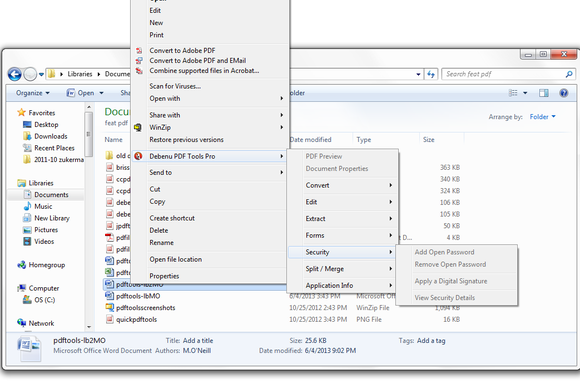580x388 pixels.
Task: Click the quickpdftools PNG file icon
Action: (109, 319)
